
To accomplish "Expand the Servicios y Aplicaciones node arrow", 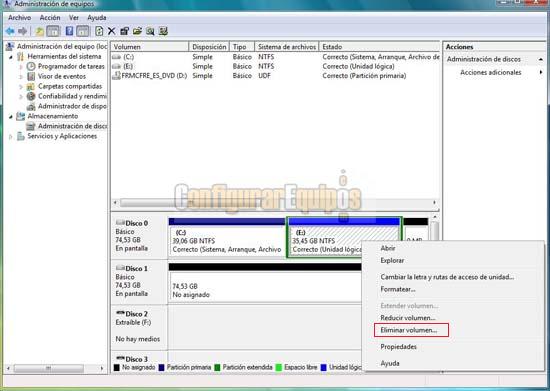I will point(11,136).
